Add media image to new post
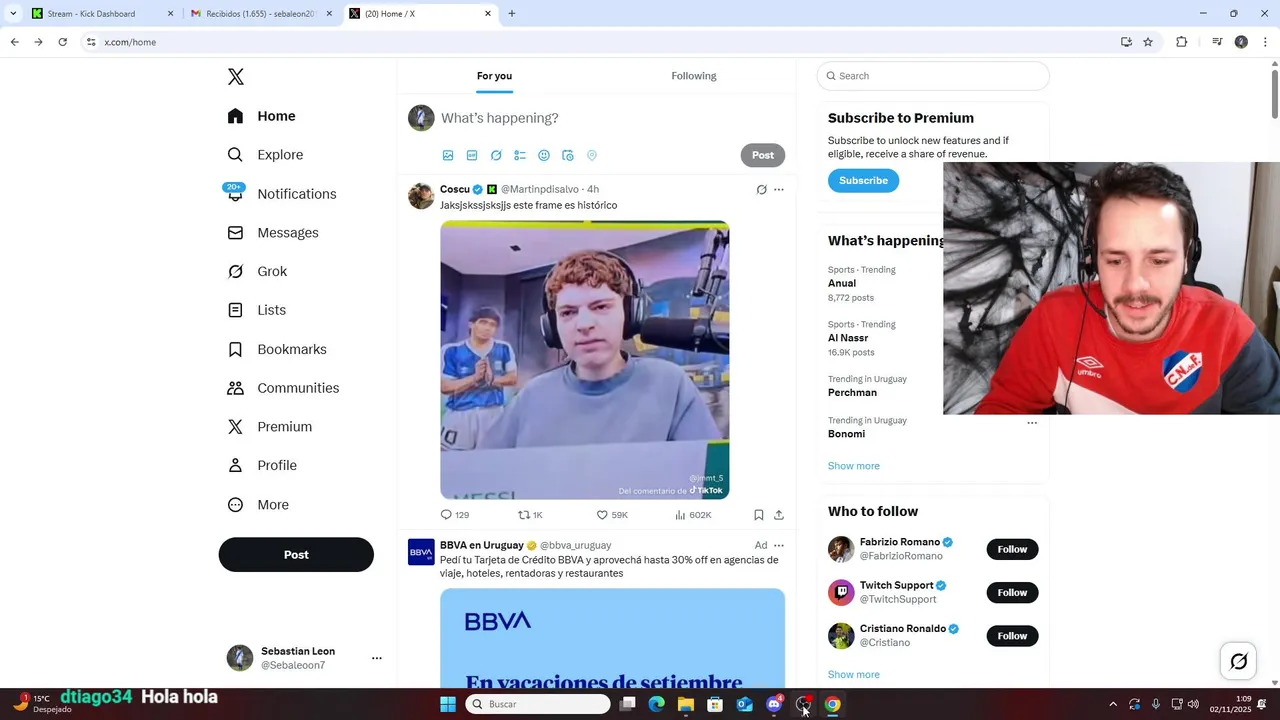1280x720 pixels. pos(448,155)
